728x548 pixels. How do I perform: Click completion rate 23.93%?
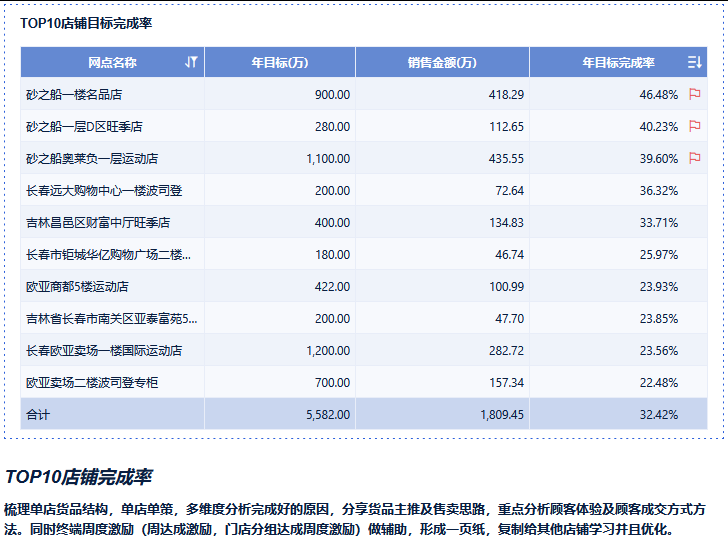coord(659,287)
